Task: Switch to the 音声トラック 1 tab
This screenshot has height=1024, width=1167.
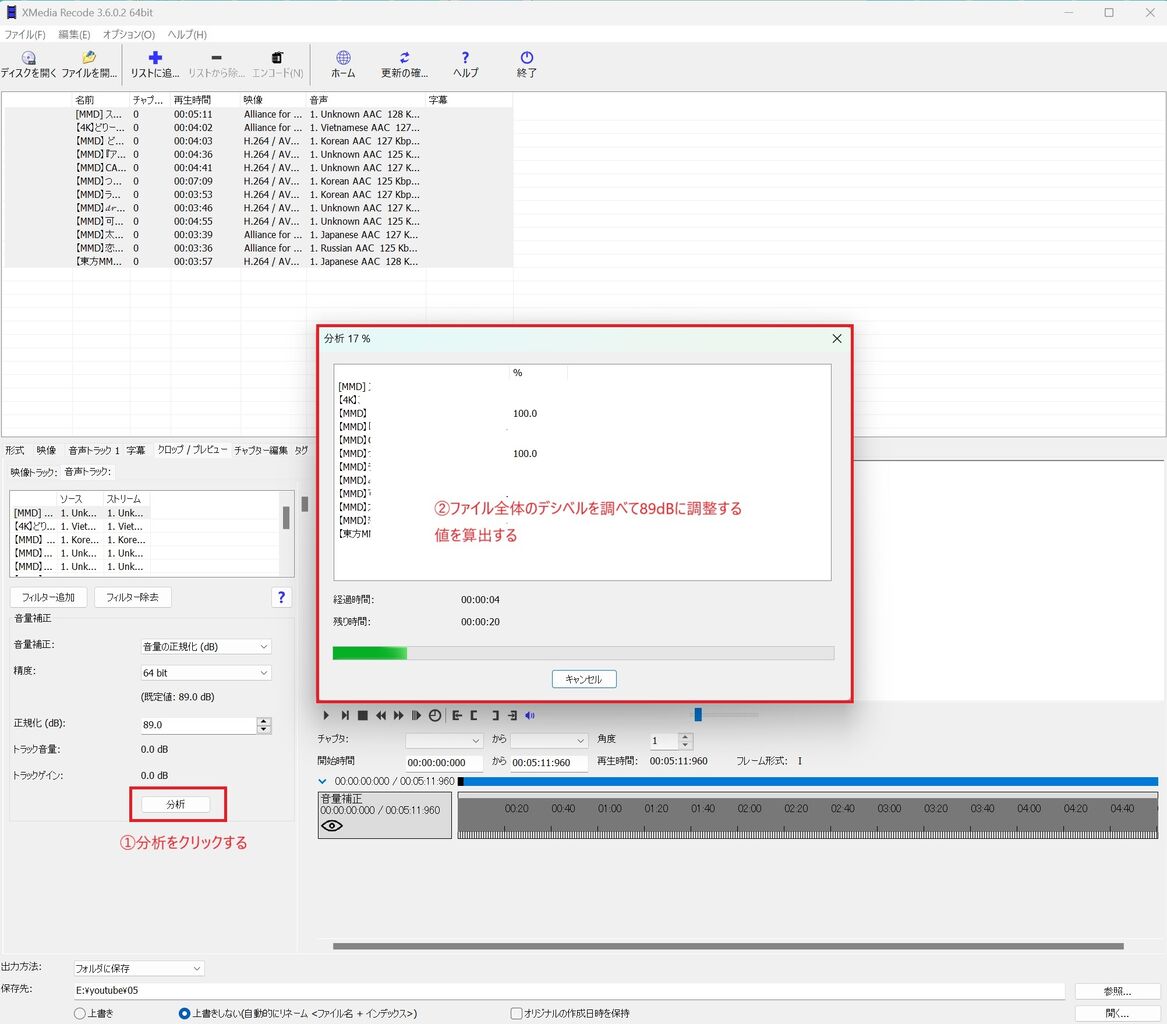Action: 94,450
